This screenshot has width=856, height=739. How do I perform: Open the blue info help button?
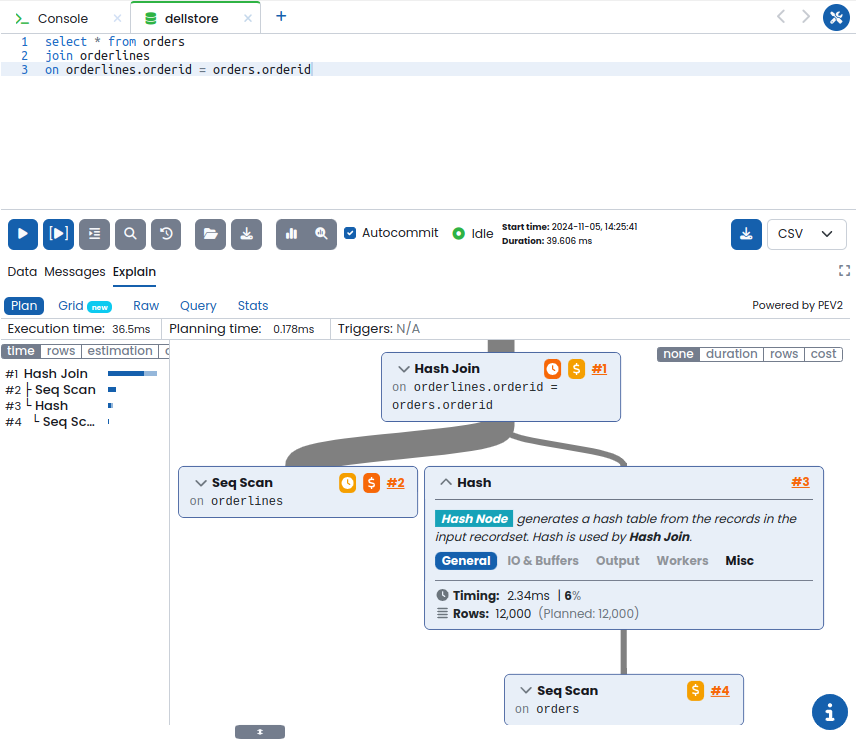[x=830, y=712]
